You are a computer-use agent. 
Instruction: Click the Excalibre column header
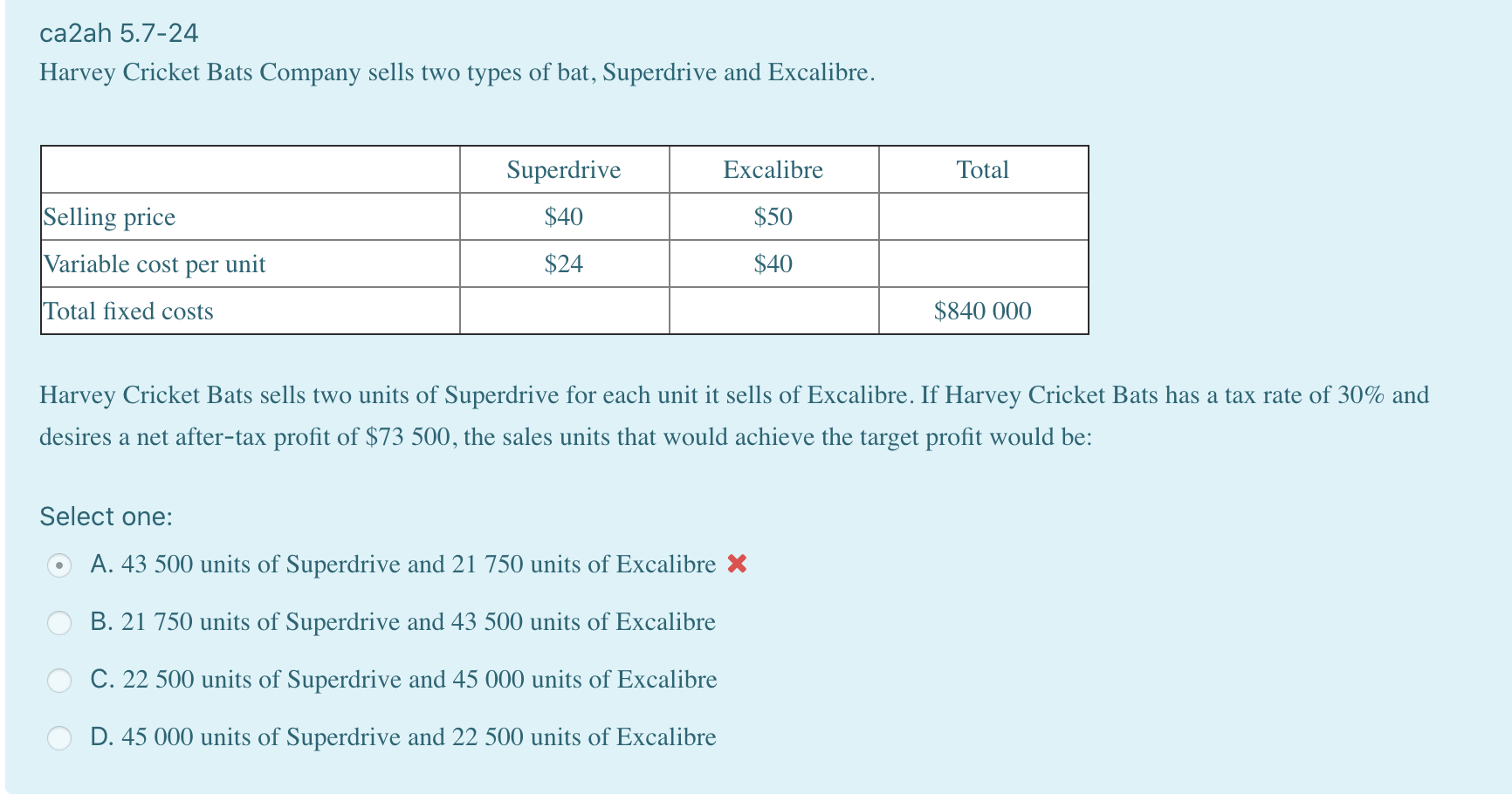[x=773, y=169]
